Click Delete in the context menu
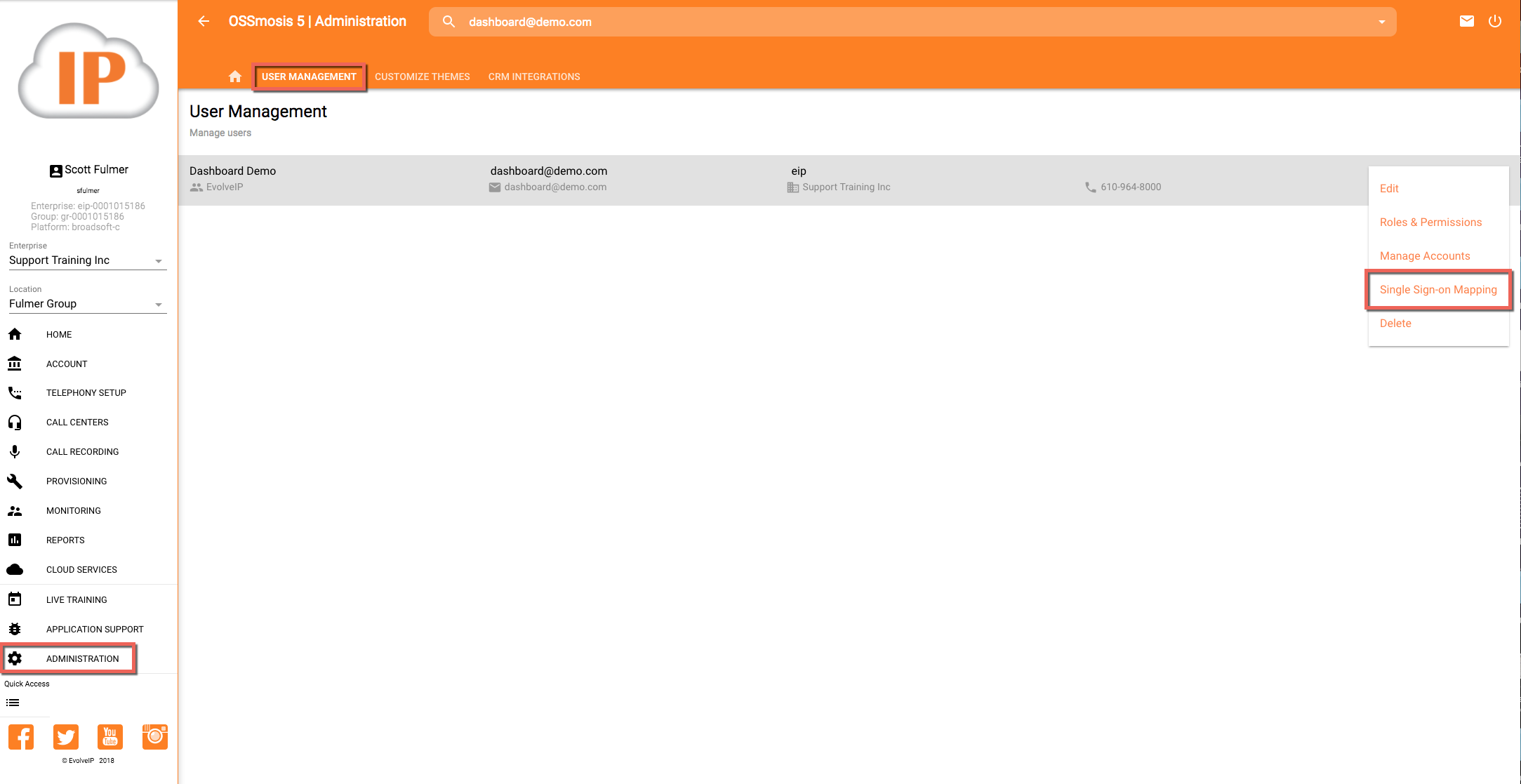Viewport: 1521px width, 784px height. [1395, 324]
